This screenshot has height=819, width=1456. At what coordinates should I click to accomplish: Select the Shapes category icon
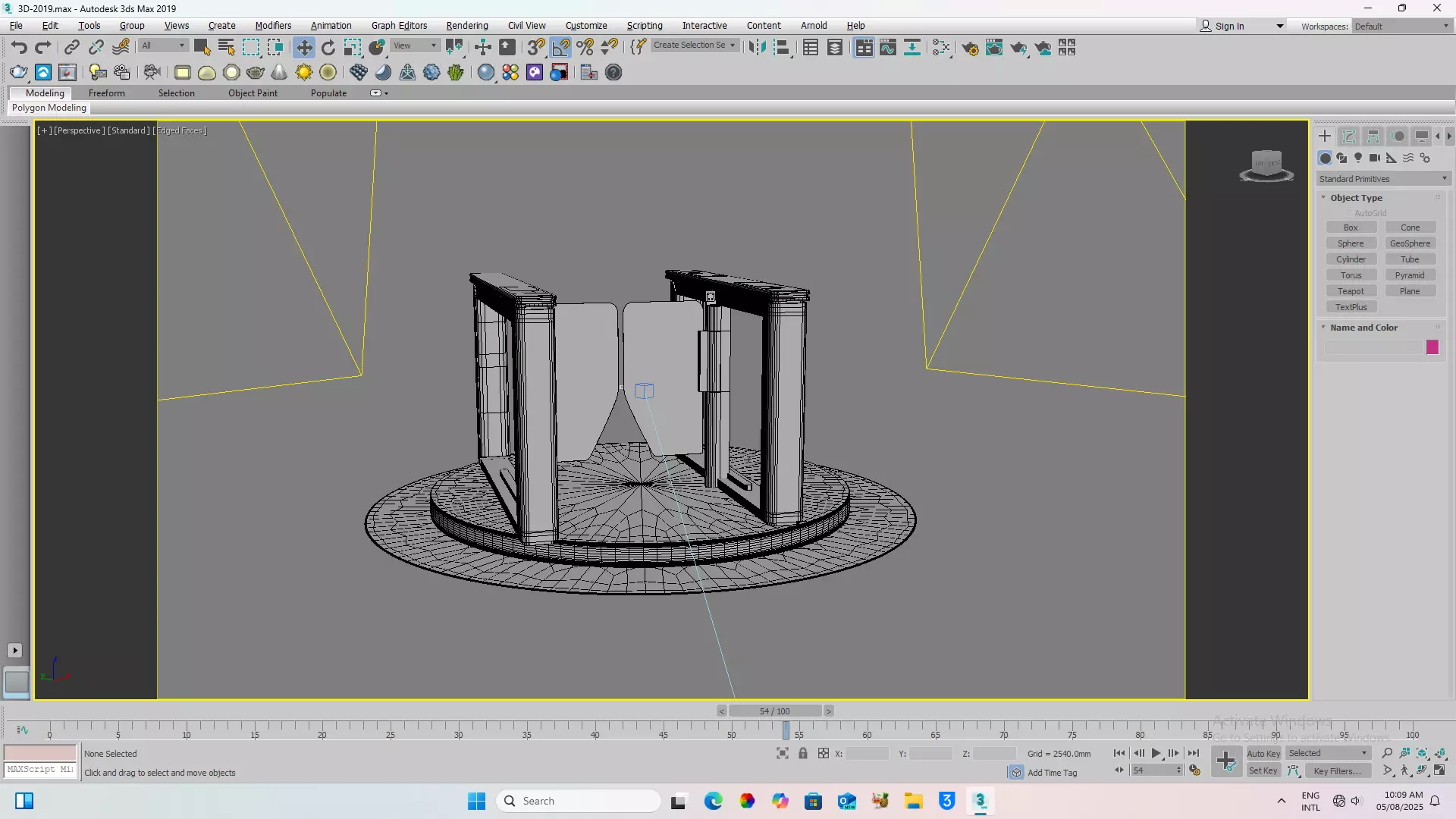pos(1341,158)
